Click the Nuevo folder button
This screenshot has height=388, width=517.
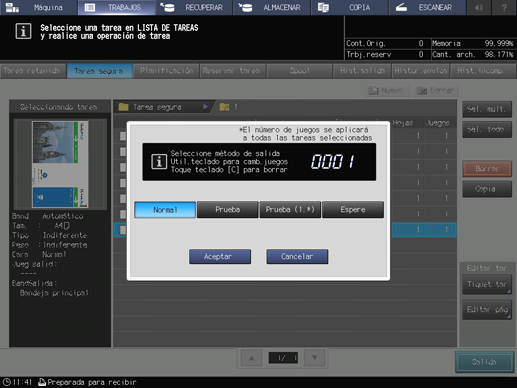tap(386, 90)
